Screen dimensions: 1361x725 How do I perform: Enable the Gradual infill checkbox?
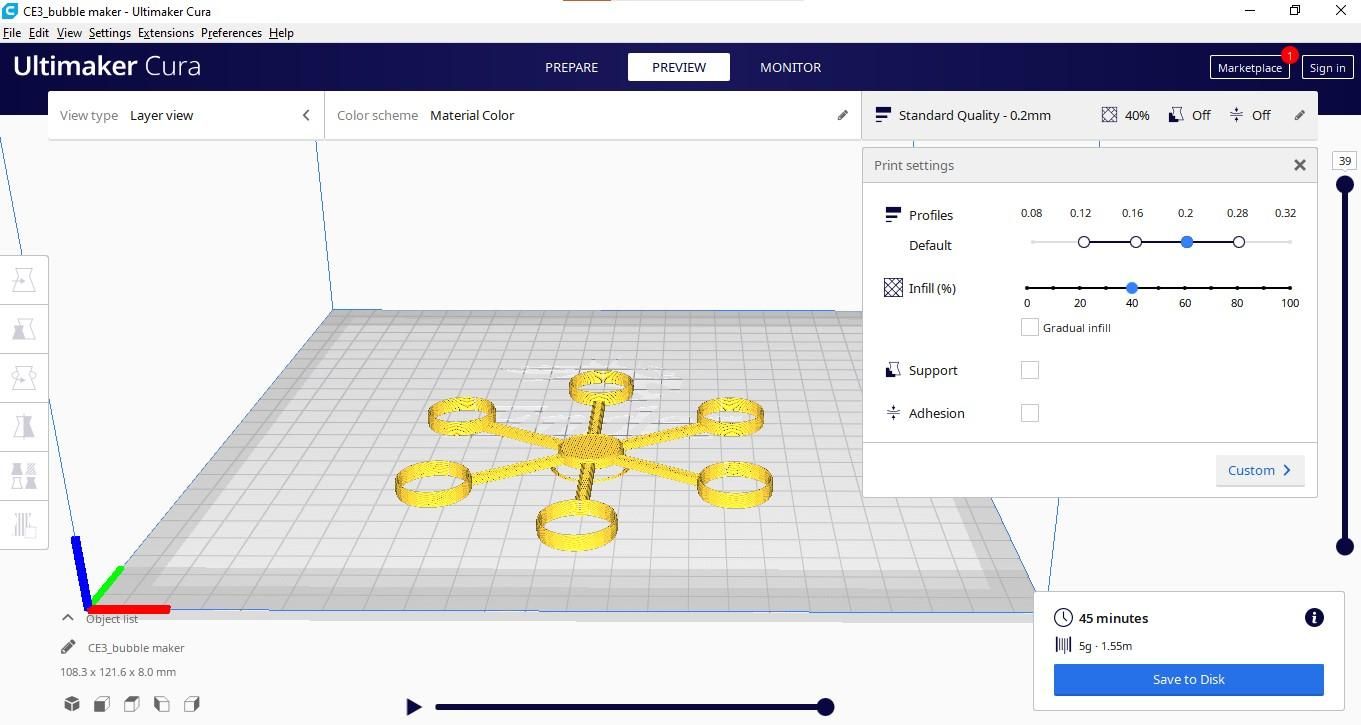click(x=1029, y=327)
